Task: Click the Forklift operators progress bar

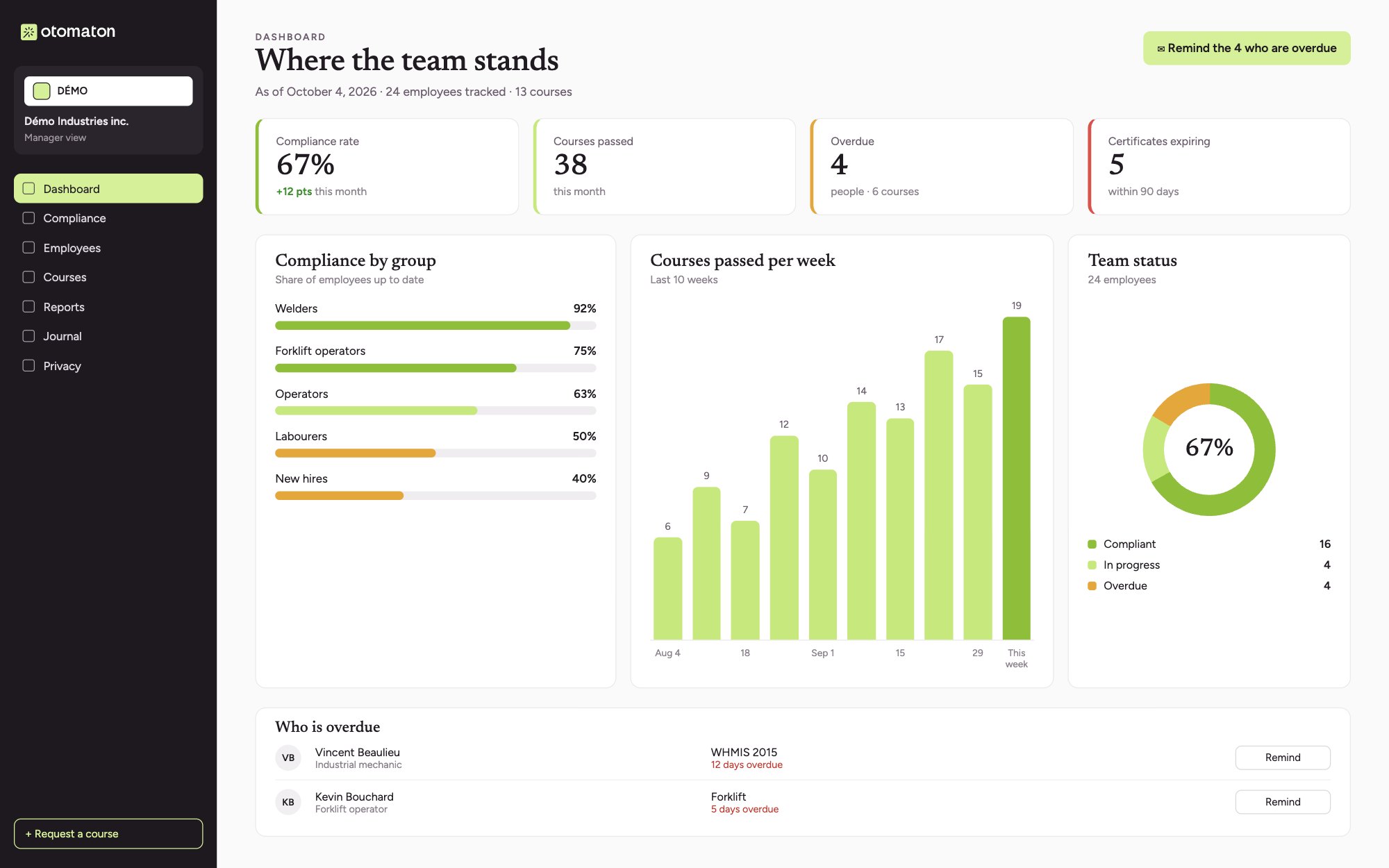Action: pos(435,368)
